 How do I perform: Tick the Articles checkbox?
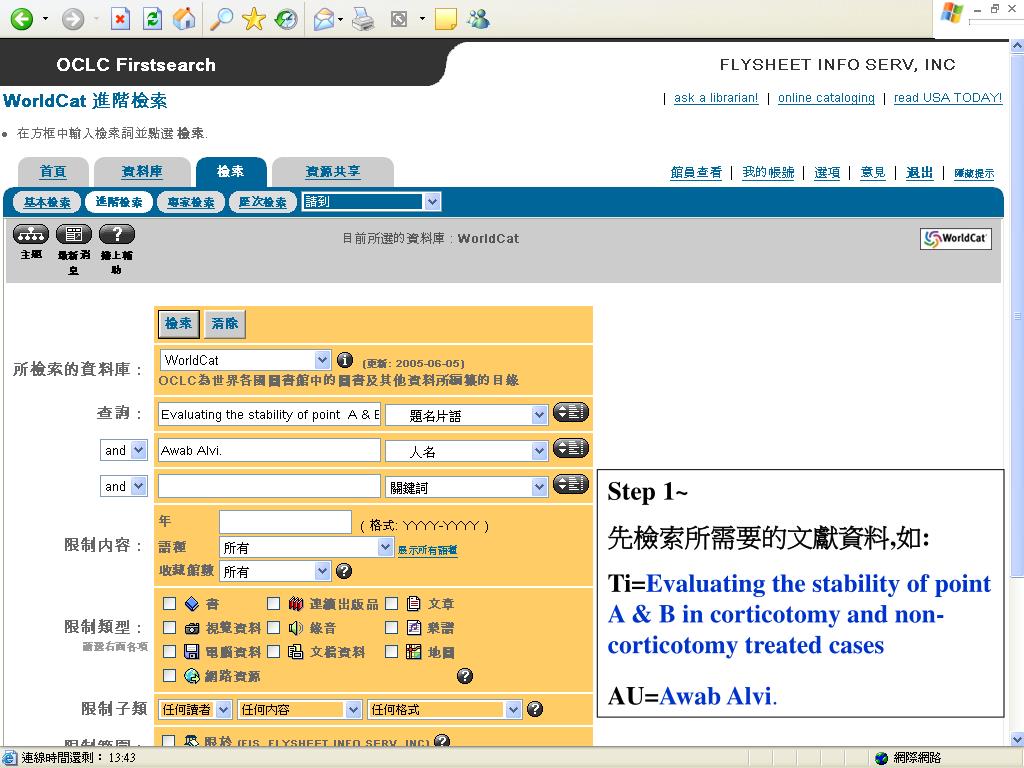(391, 603)
